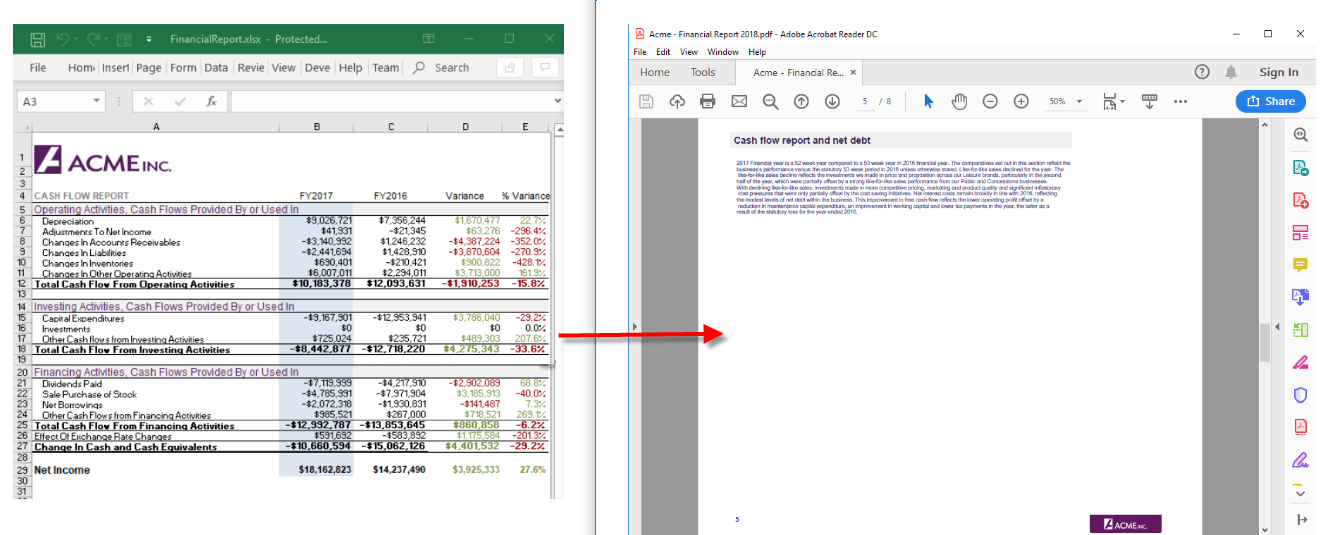Screen dimensions: 1336x535
Task: Switch to the Data ribbon tab
Action: pyautogui.click(x=216, y=68)
